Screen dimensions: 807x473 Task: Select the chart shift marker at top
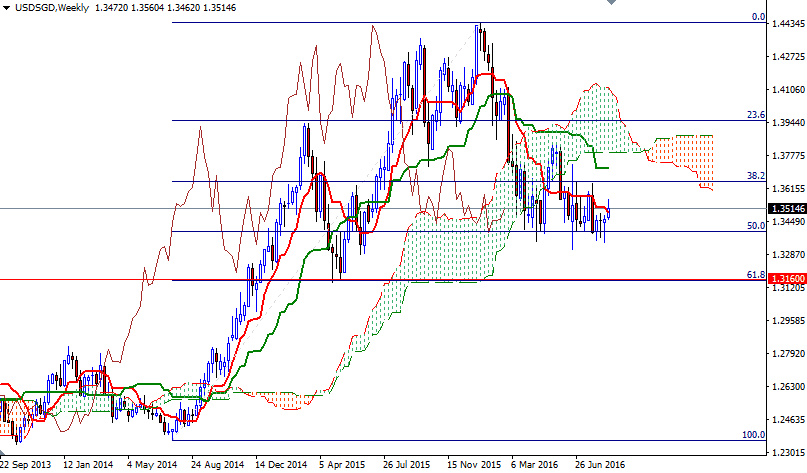tap(611, 2)
